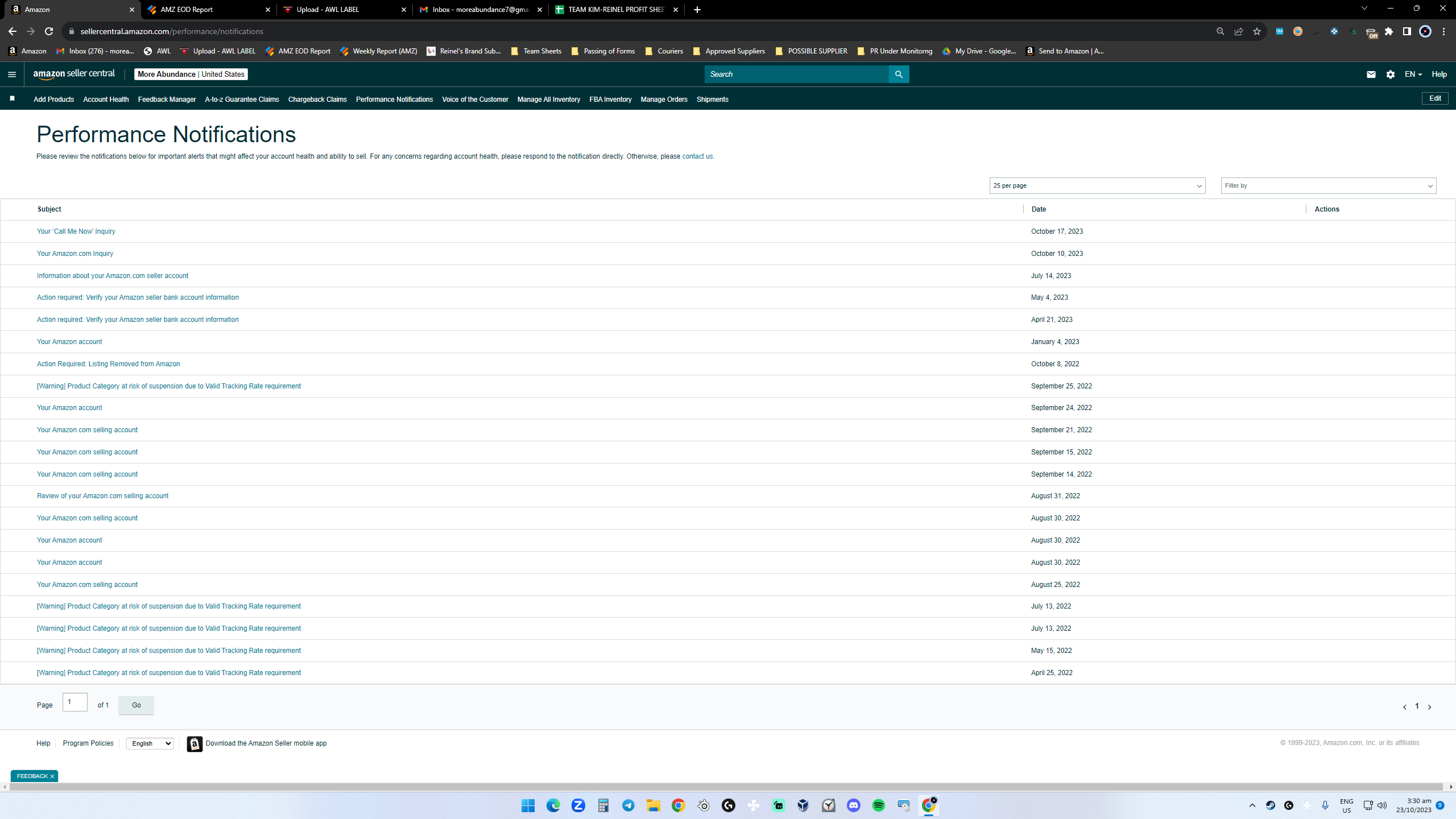Open Account Health menu item
1456x819 pixels.
pos(106,100)
